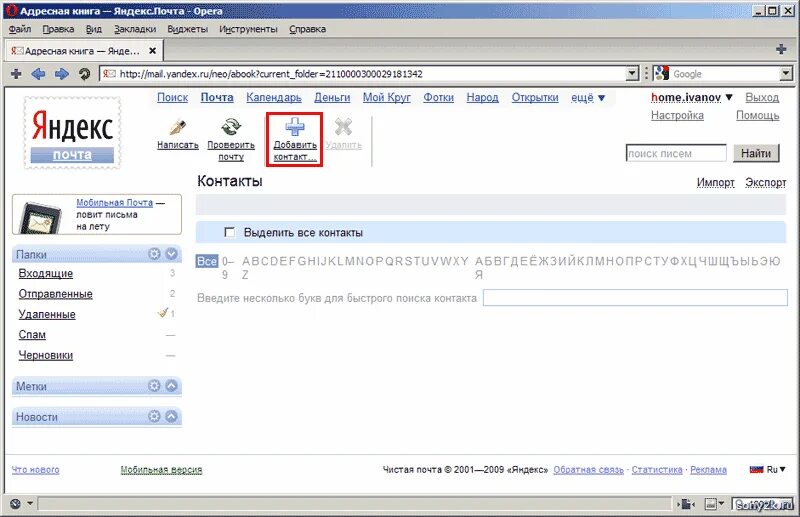
Task: Click the Мобильная Почта banner link
Action: (x=114, y=203)
